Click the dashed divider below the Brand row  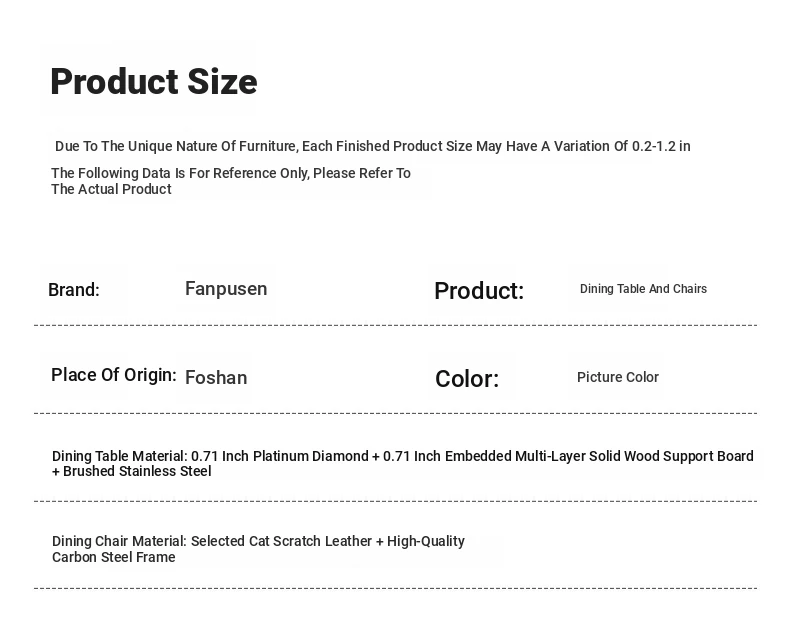coord(395,325)
